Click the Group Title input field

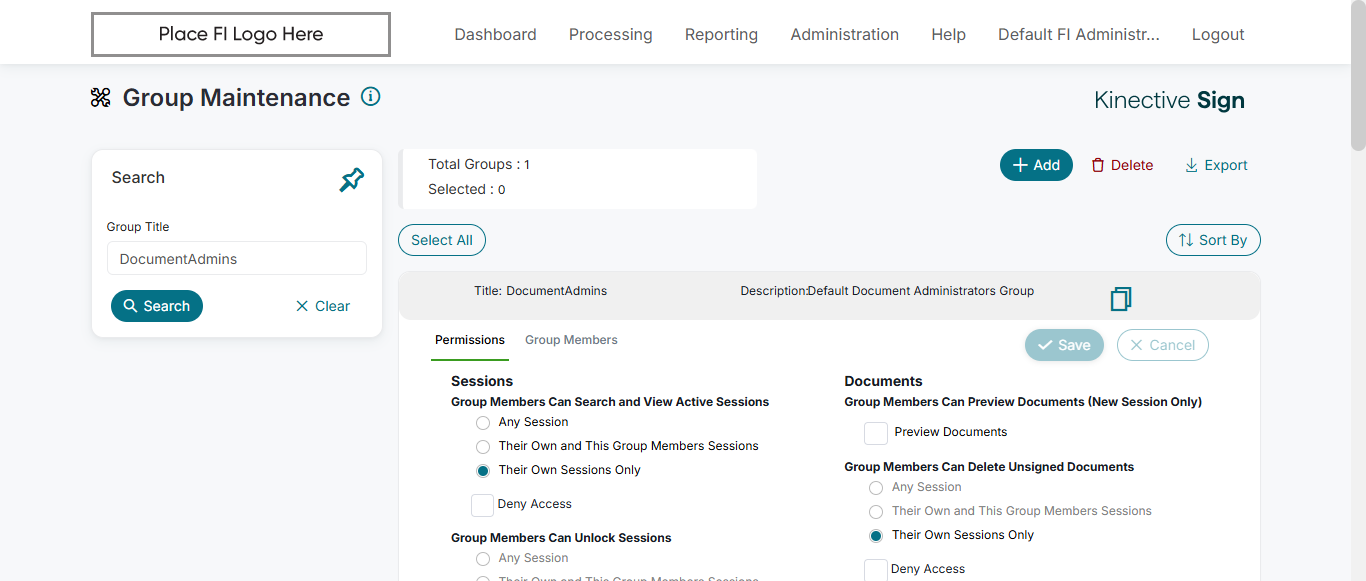(237, 259)
